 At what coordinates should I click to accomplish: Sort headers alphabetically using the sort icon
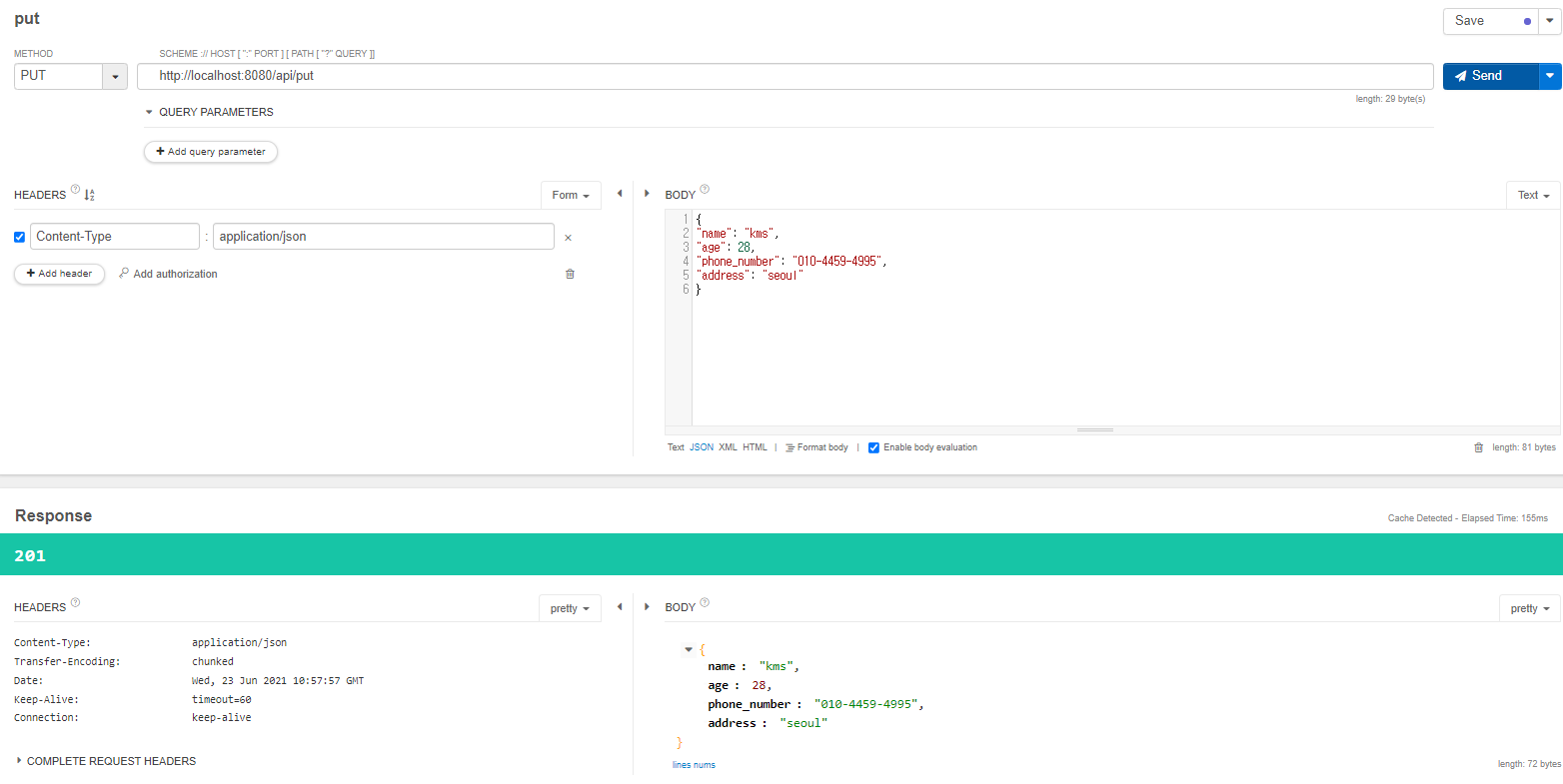tap(89, 195)
